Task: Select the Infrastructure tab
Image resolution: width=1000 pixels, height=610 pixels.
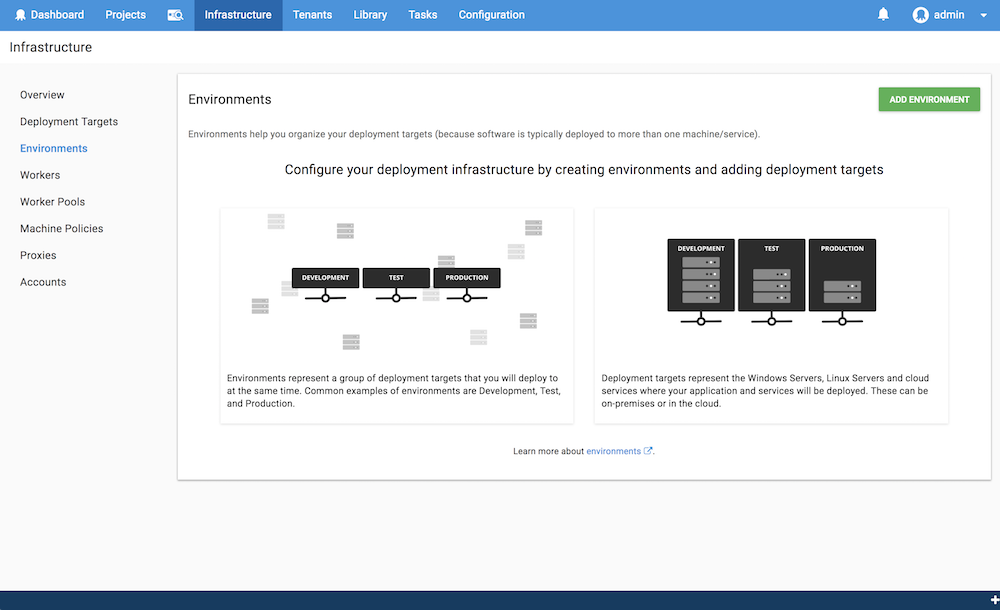Action: pyautogui.click(x=238, y=15)
